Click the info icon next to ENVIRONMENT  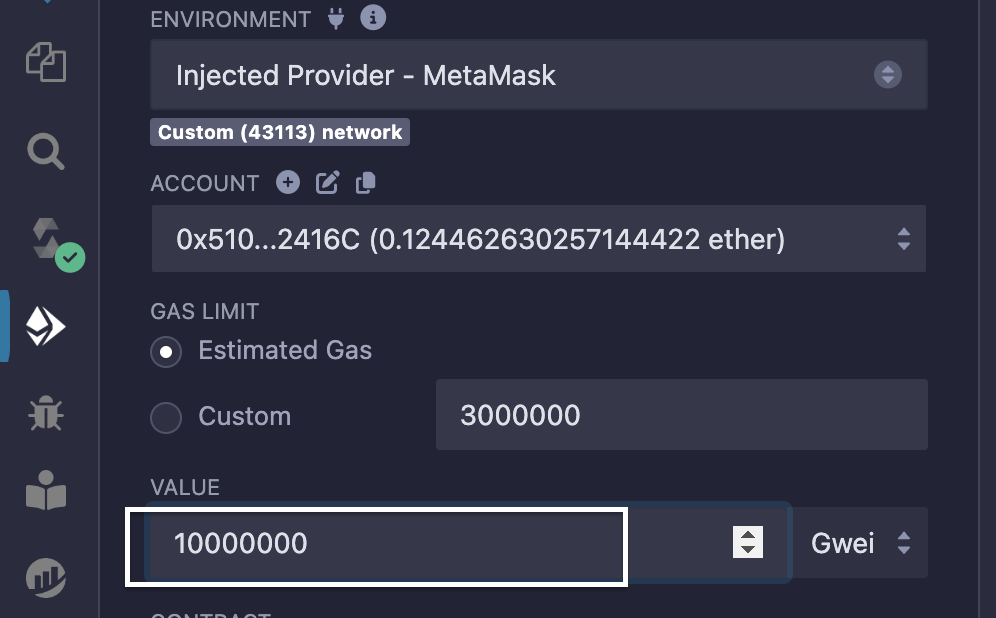pyautogui.click(x=373, y=18)
